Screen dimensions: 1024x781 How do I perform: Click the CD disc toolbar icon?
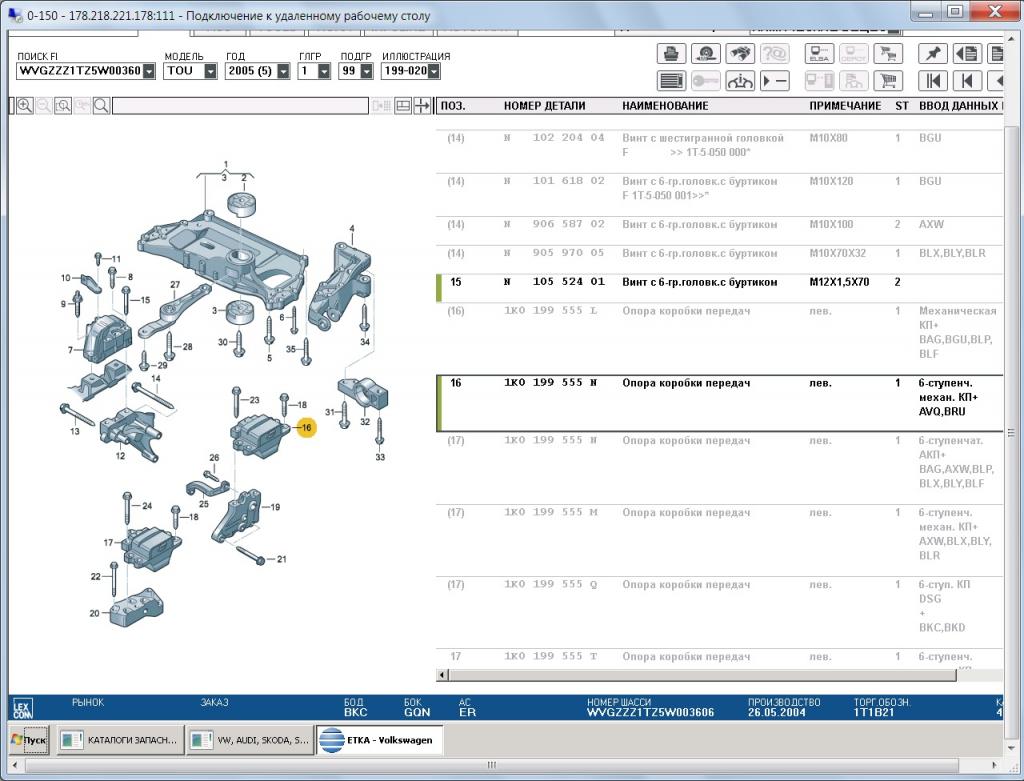tap(706, 54)
